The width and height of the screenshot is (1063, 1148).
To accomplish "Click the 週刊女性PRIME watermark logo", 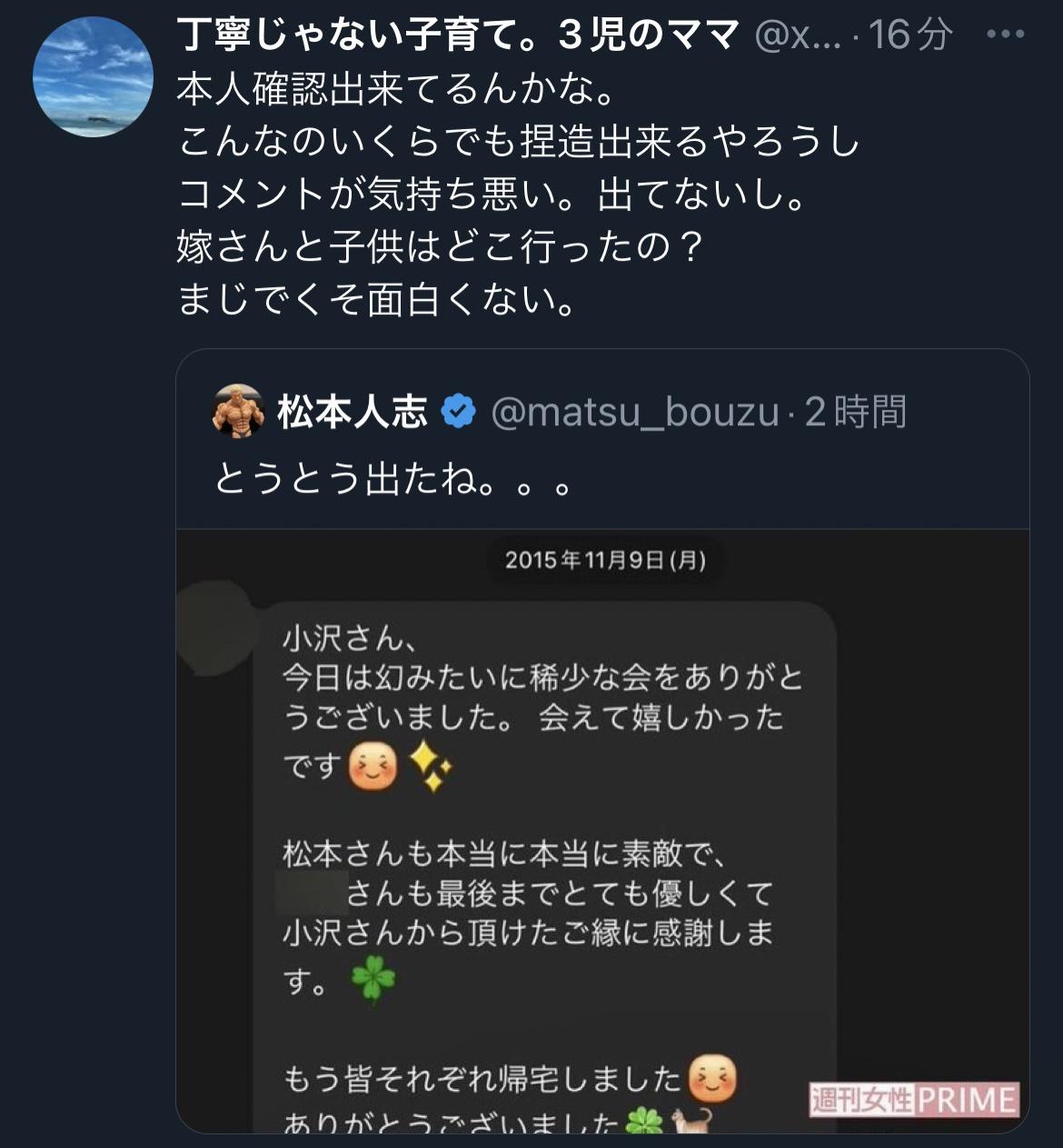I will 913,1100.
